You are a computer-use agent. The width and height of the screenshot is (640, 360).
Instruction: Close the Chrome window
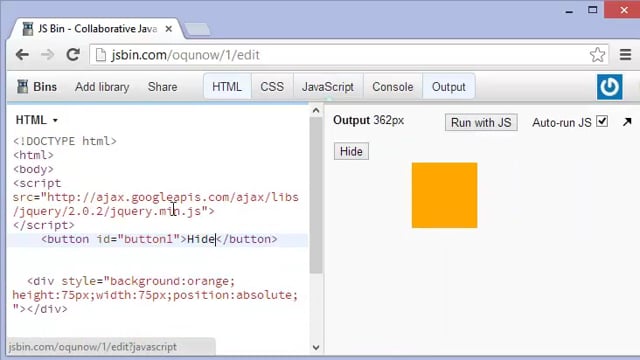coord(623,10)
